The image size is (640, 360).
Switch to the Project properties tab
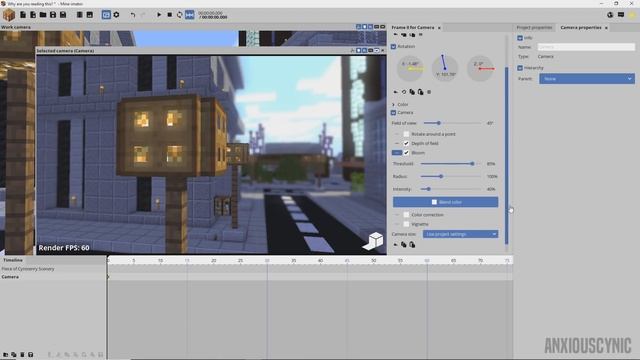coord(534,27)
